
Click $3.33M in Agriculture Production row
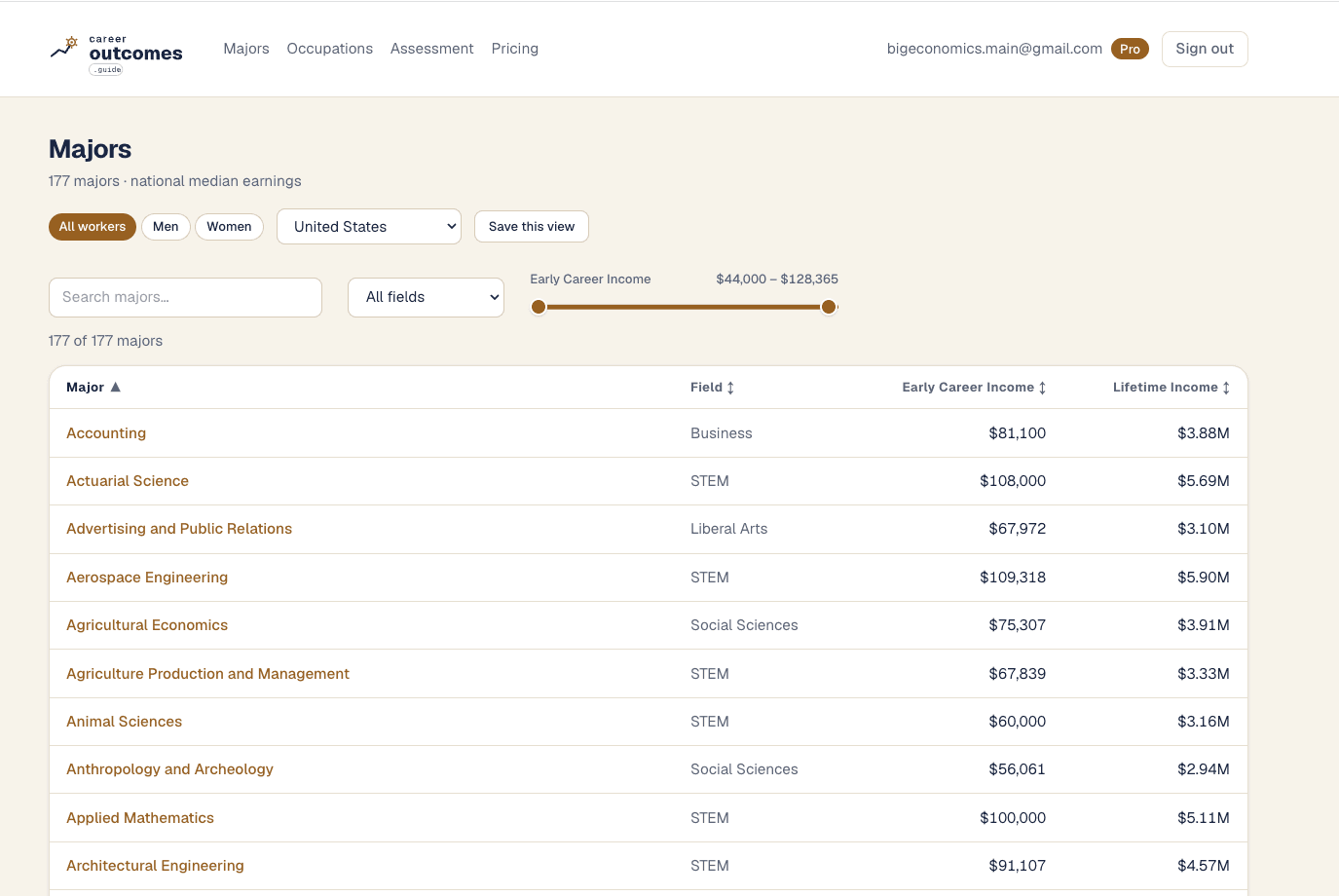point(1203,674)
